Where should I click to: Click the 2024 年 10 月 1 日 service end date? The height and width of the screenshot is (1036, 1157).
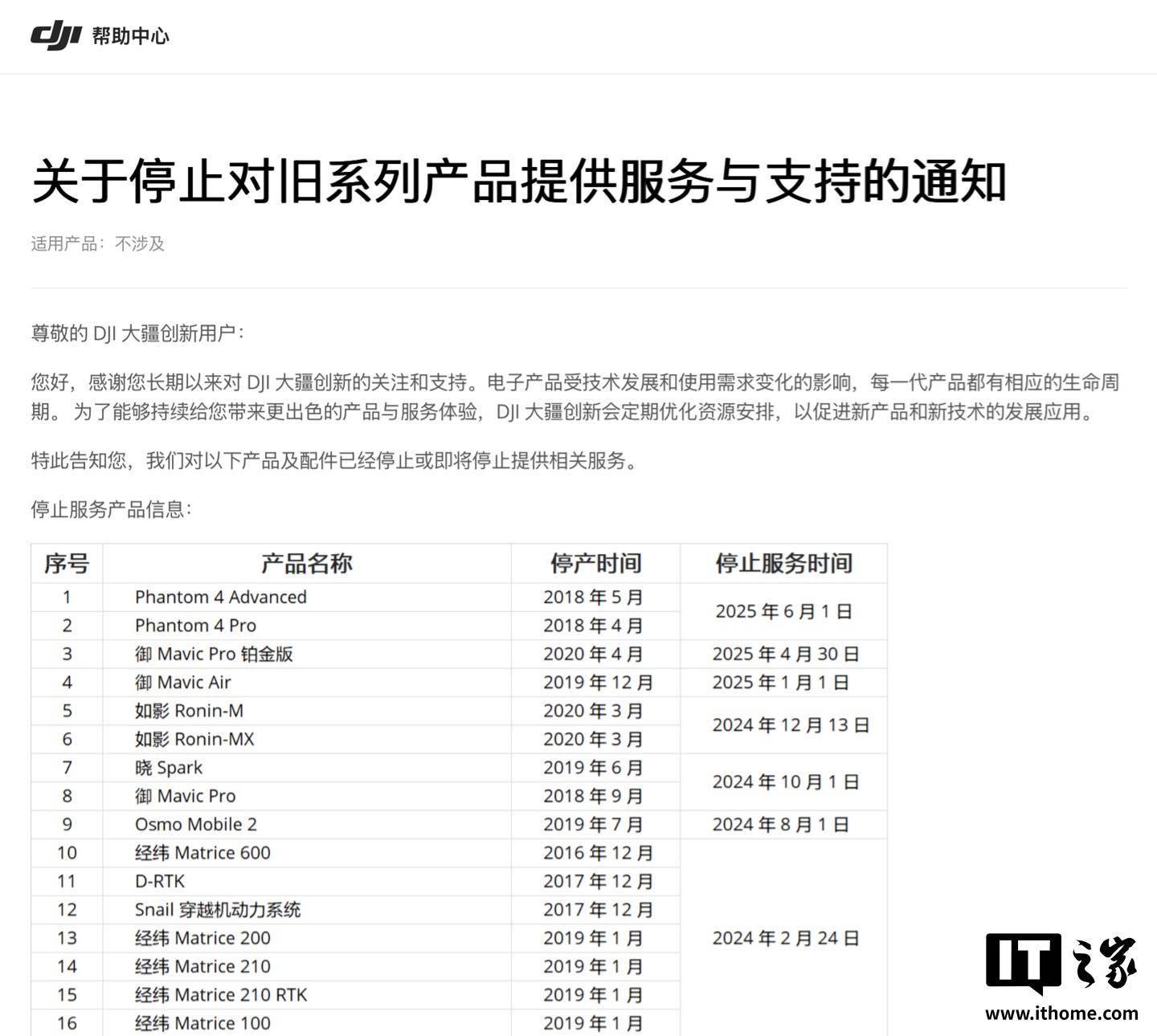point(786,782)
